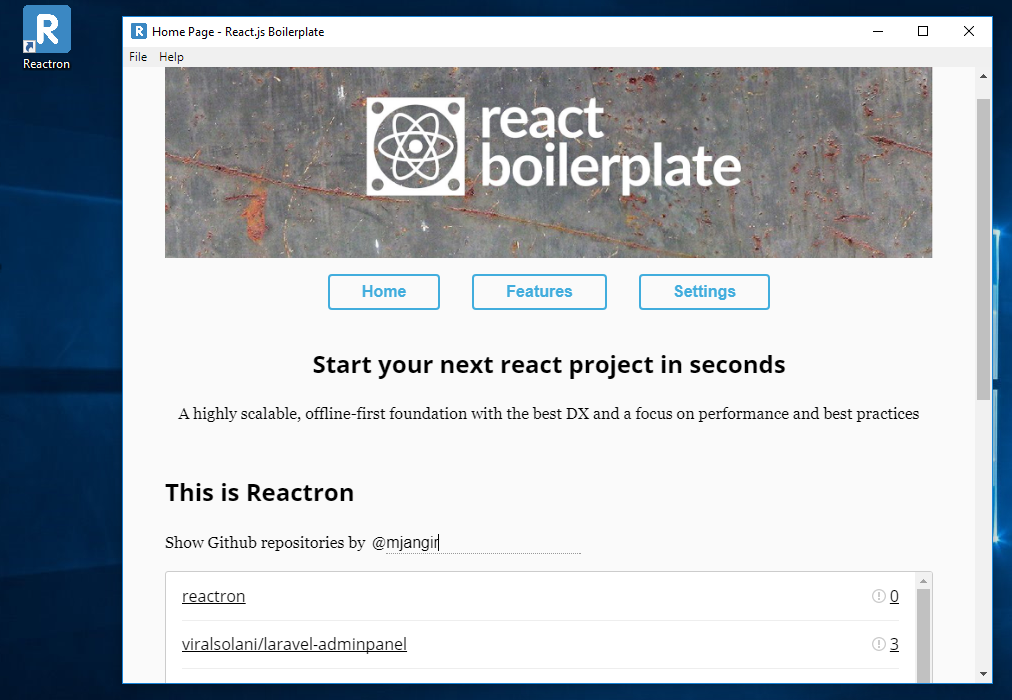Viewport: 1012px width, 700px height.
Task: Open the File menu
Action: [138, 57]
